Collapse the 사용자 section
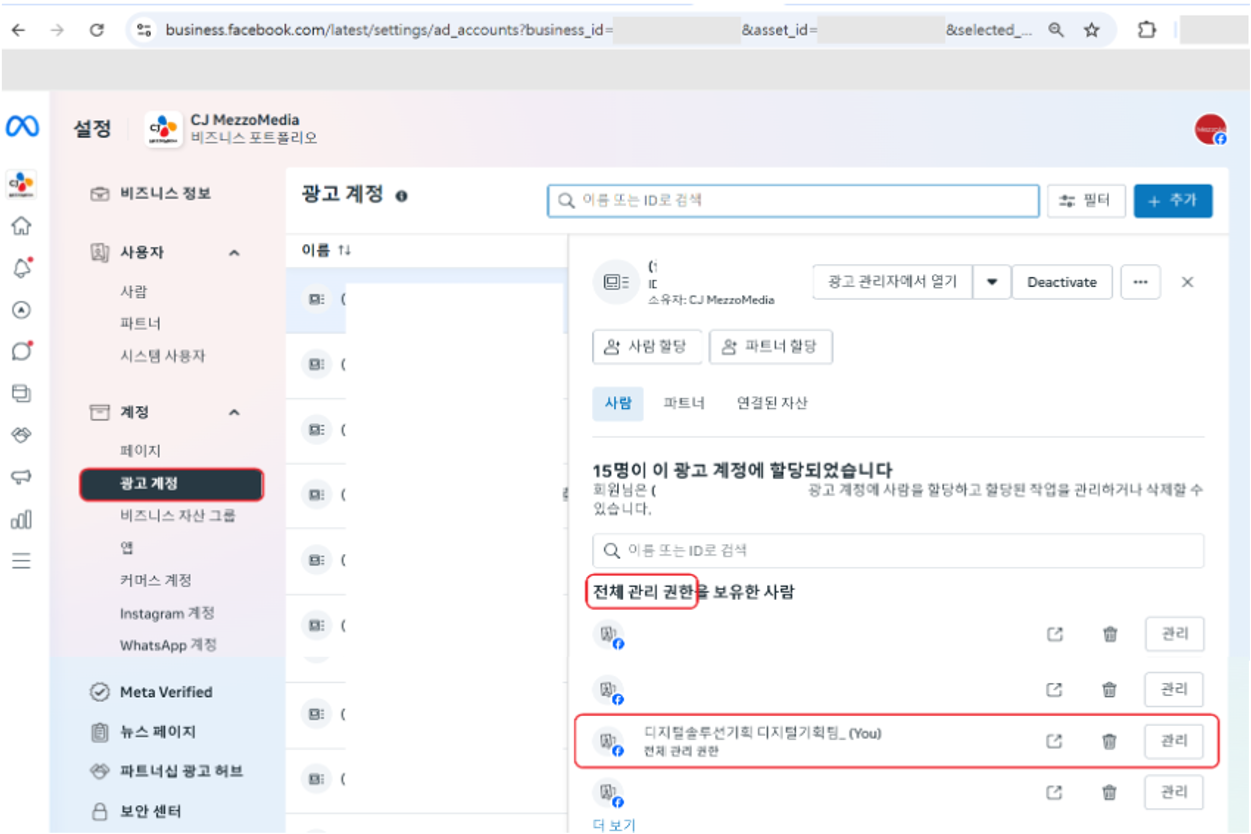Viewport: 1251px width, 834px height. click(x=234, y=253)
